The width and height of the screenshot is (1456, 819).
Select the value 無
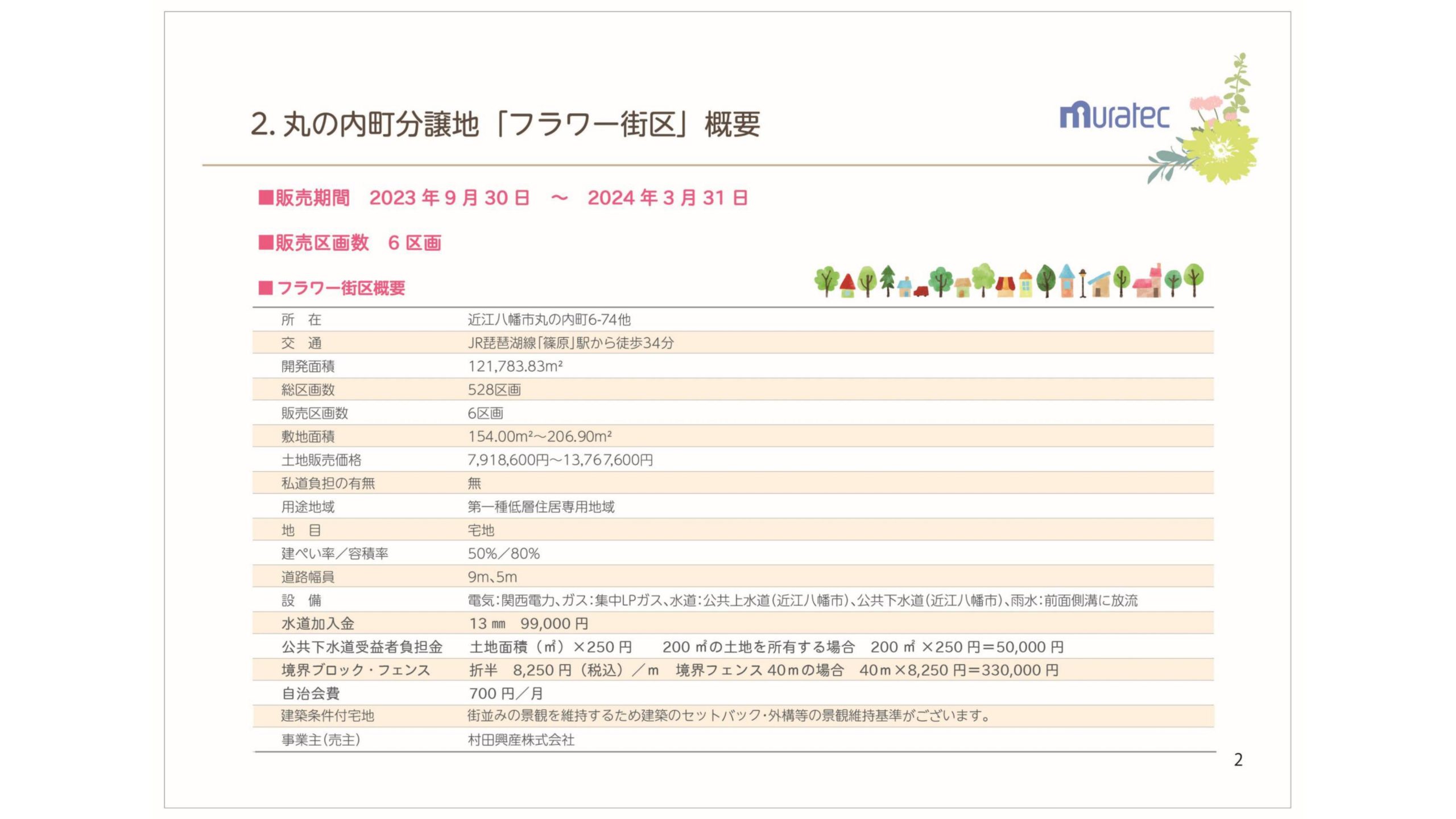pyautogui.click(x=474, y=483)
